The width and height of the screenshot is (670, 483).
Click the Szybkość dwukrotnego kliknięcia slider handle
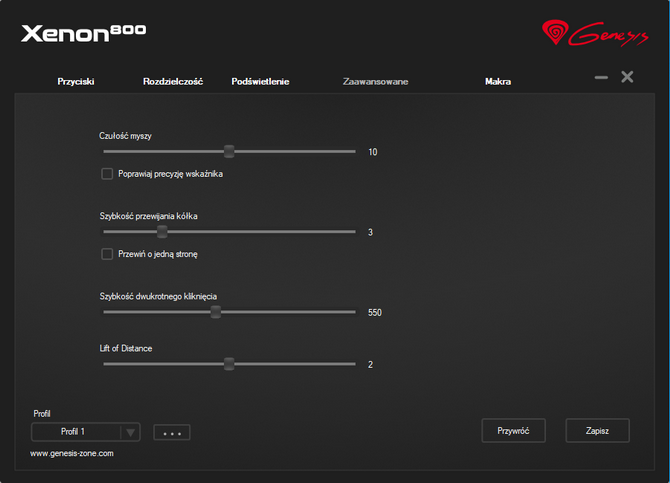pos(216,312)
